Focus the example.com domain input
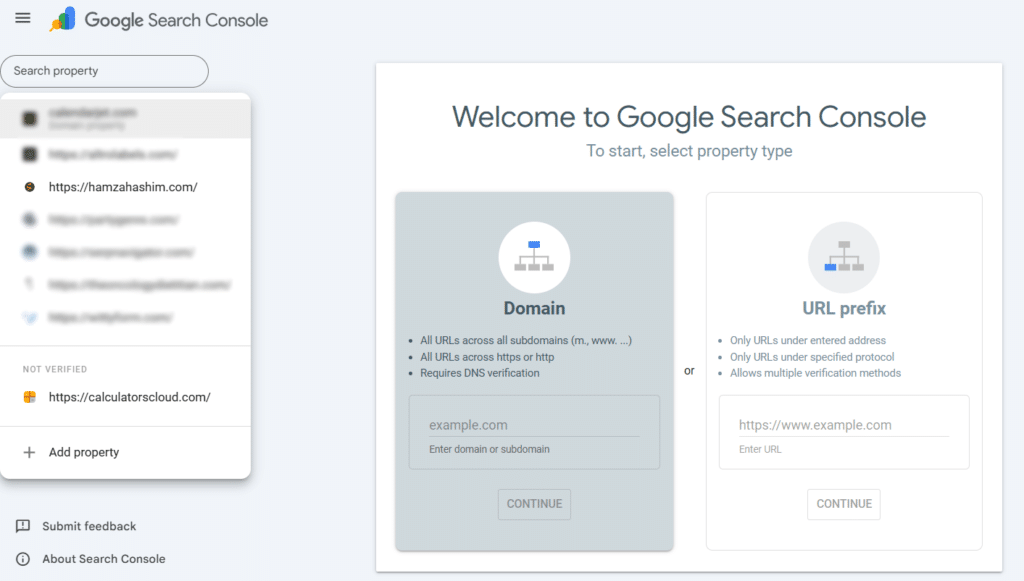The image size is (1024, 581). [x=534, y=425]
